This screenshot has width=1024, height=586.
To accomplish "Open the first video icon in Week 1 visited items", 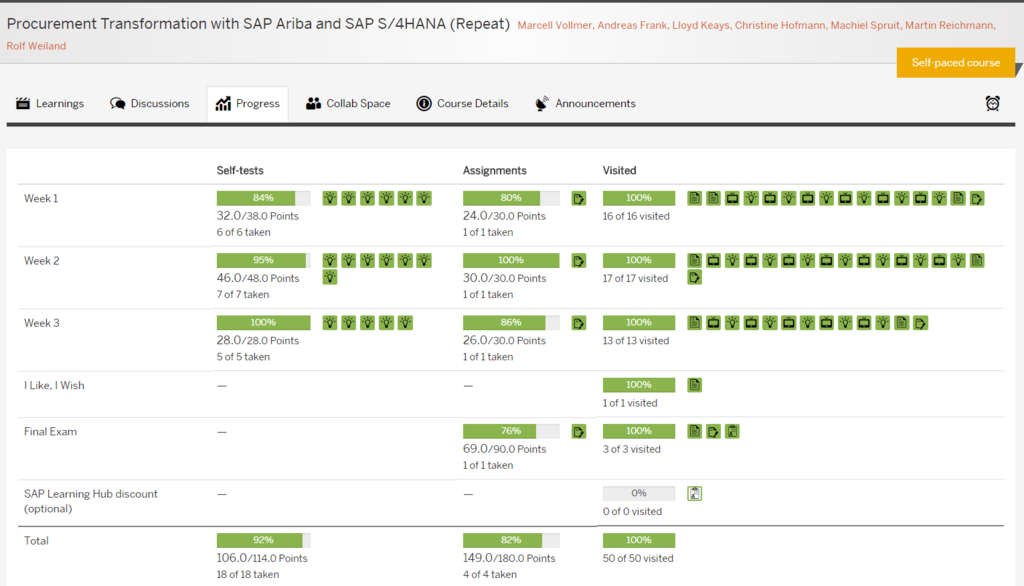I will click(732, 198).
